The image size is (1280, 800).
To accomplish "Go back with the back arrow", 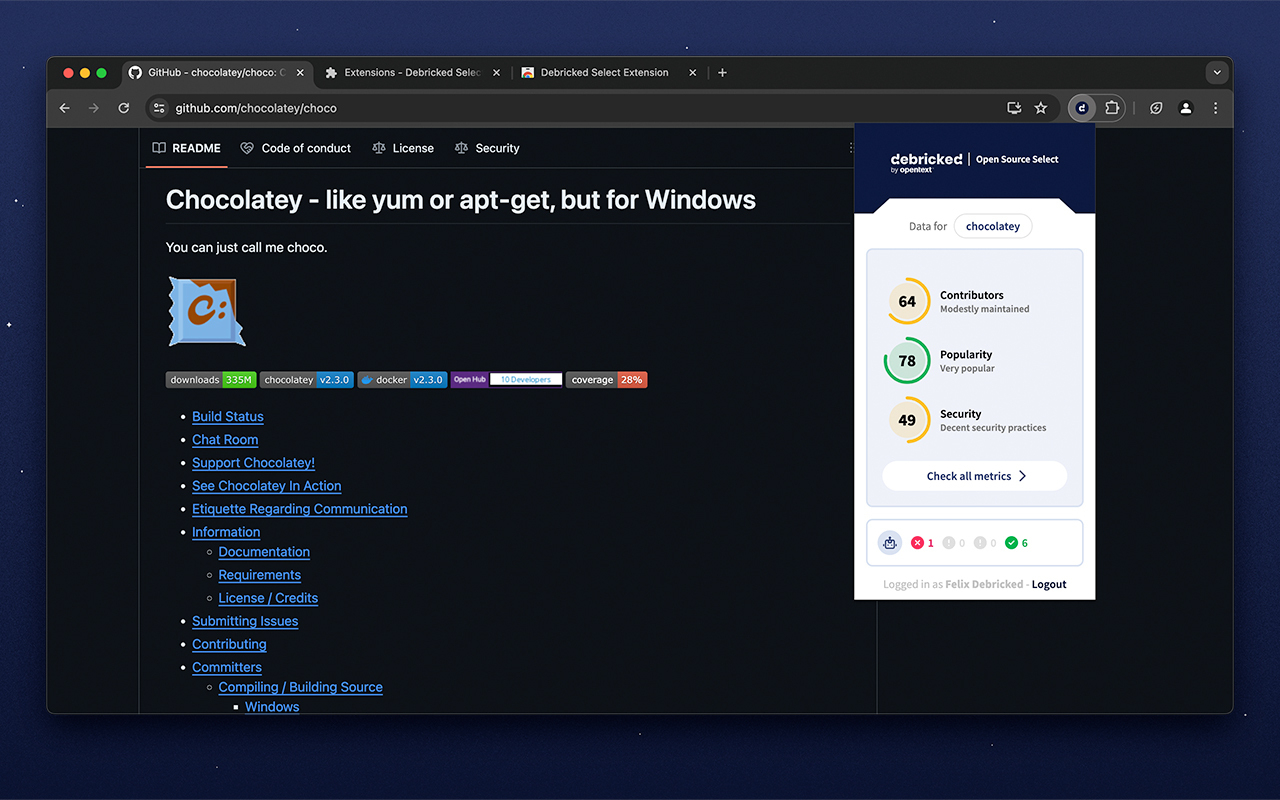I will (x=65, y=108).
